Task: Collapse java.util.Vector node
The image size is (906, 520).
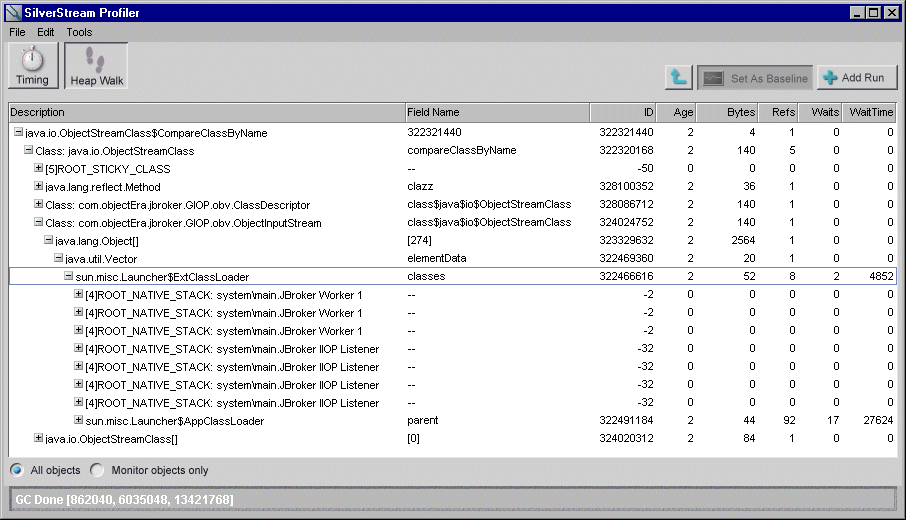Action: coord(58,258)
